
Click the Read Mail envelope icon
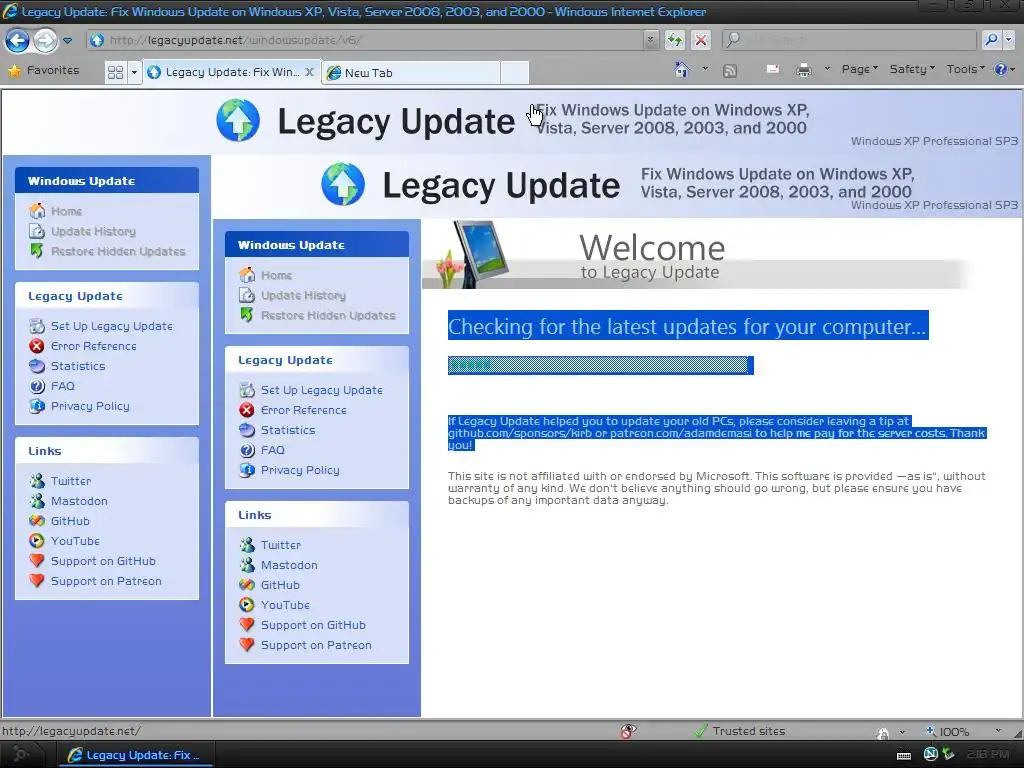pos(773,69)
